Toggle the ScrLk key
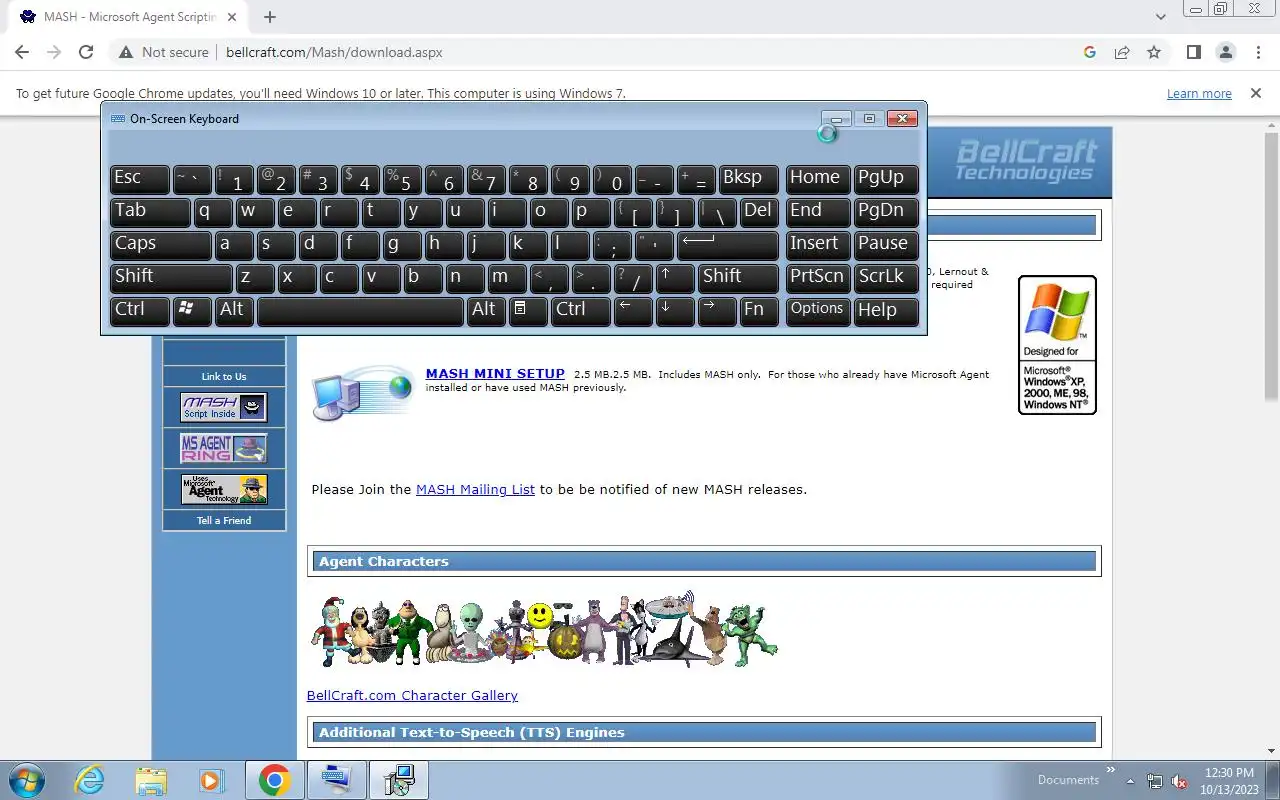This screenshot has width=1280, height=800. click(x=886, y=278)
